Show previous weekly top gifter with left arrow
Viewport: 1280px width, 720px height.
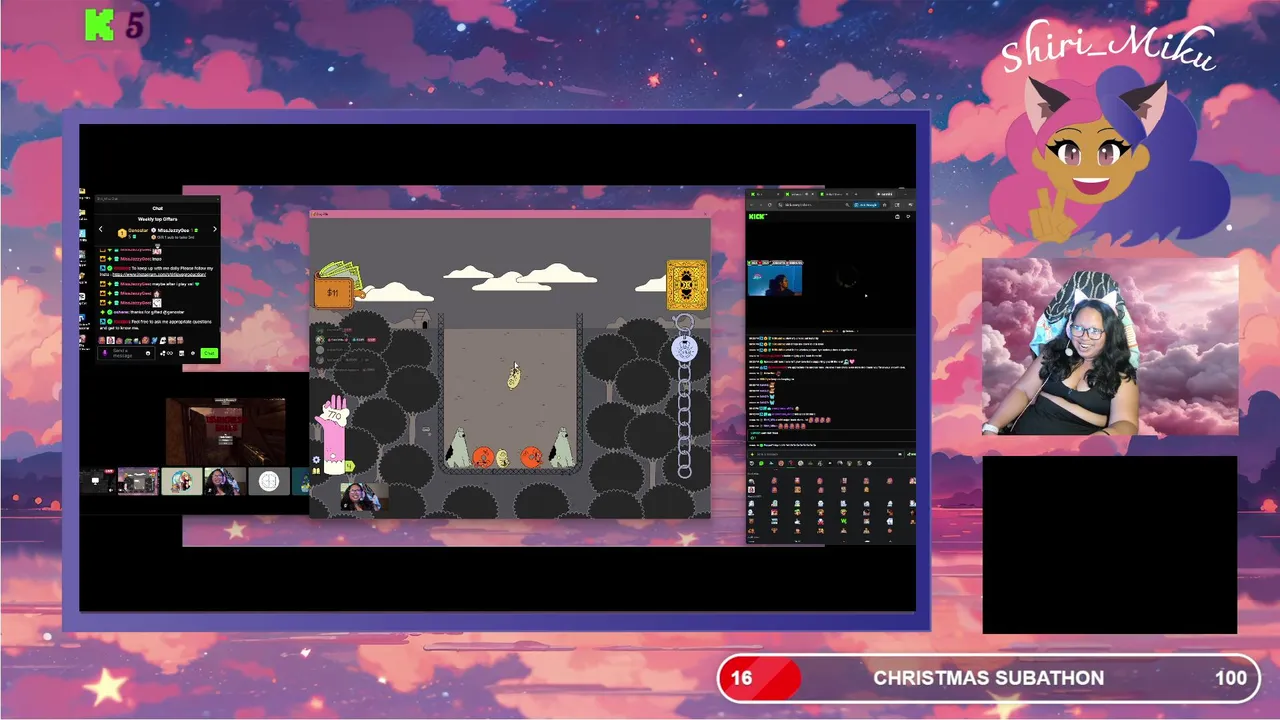[x=101, y=229]
